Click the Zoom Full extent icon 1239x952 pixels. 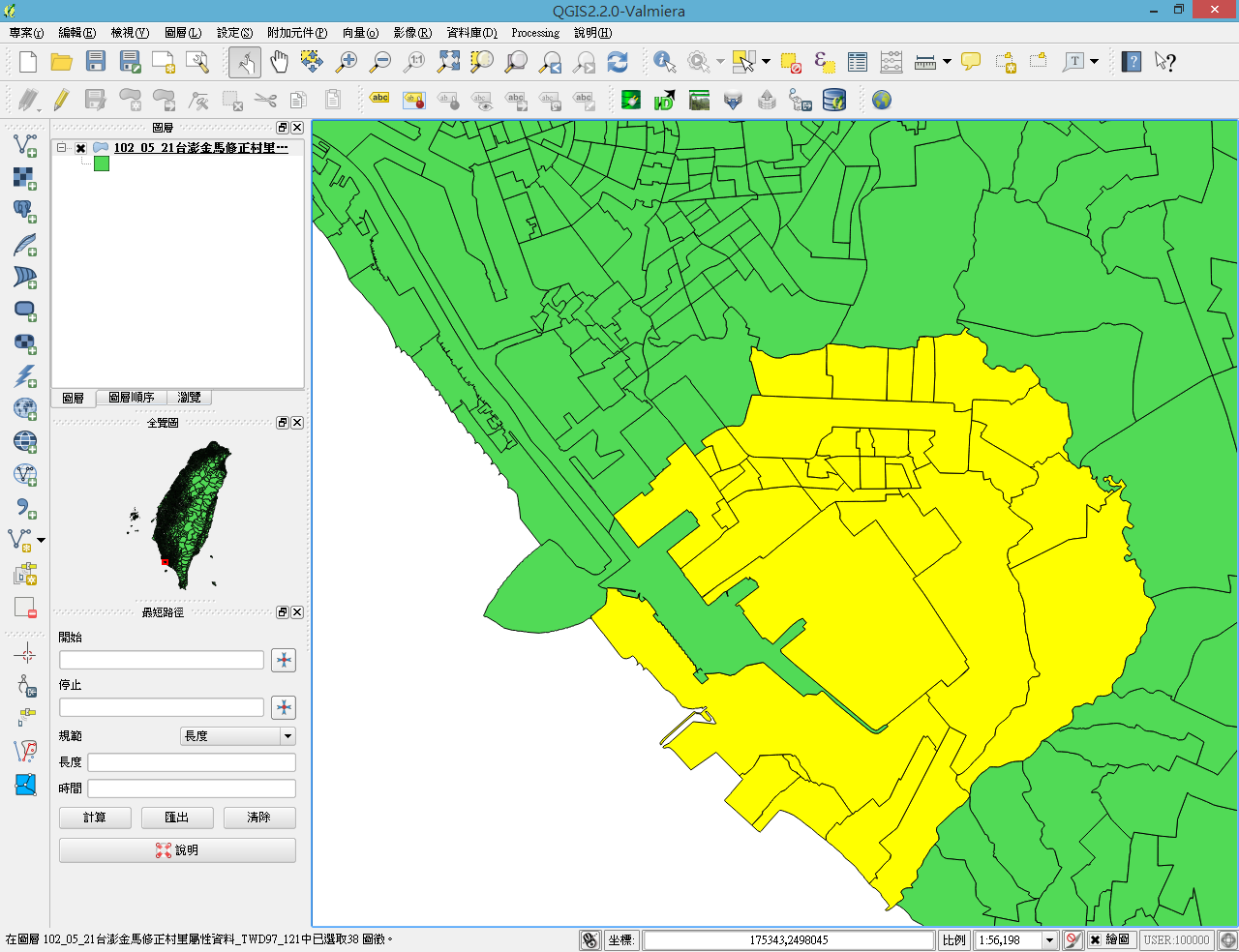[448, 62]
